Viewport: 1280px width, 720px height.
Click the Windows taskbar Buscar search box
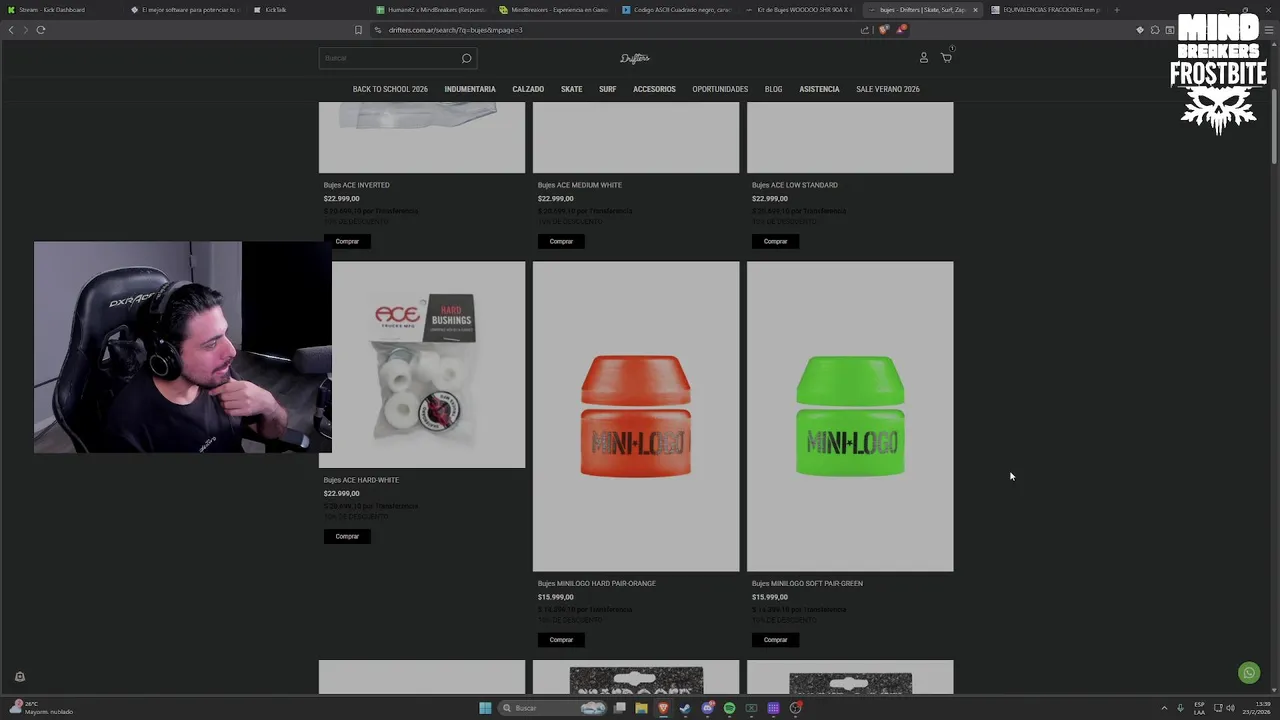tap(554, 708)
